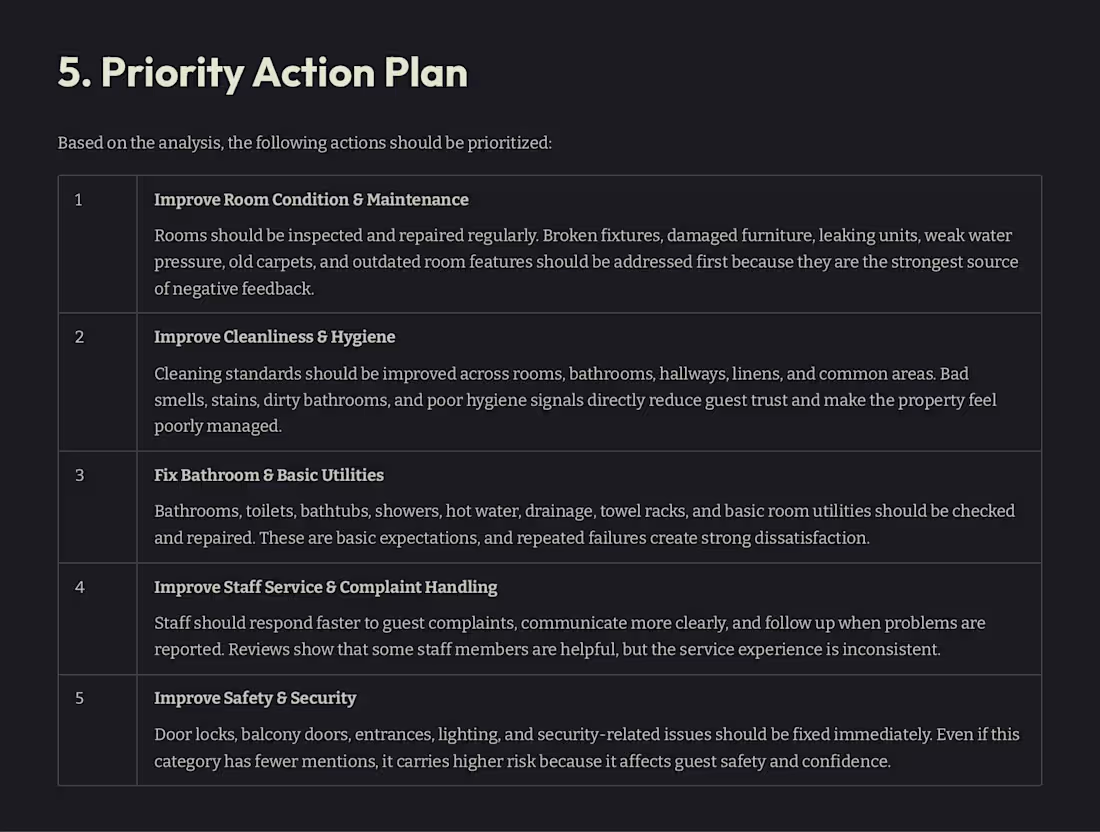Screen dimensions: 1100x832
Task: Click the door locks description paragraph
Action: pos(586,748)
